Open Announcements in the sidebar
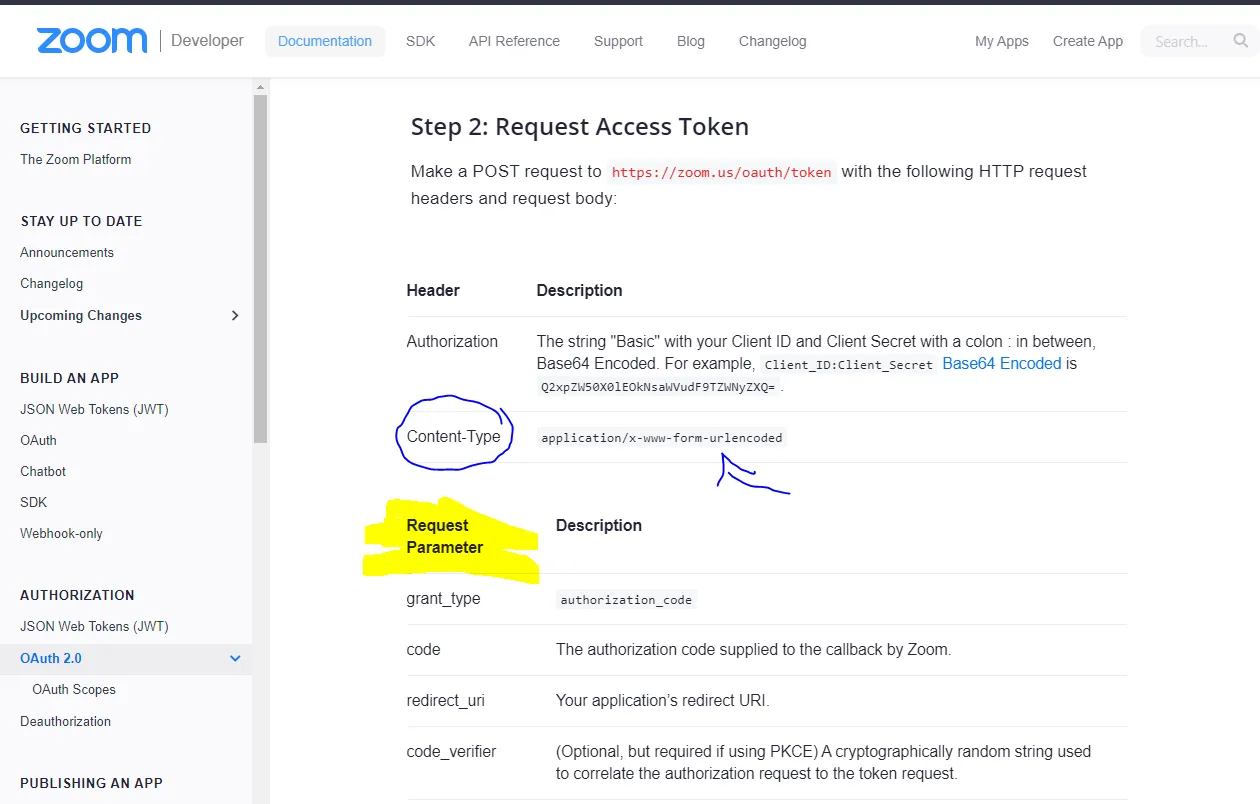The width and height of the screenshot is (1260, 804). tap(67, 252)
